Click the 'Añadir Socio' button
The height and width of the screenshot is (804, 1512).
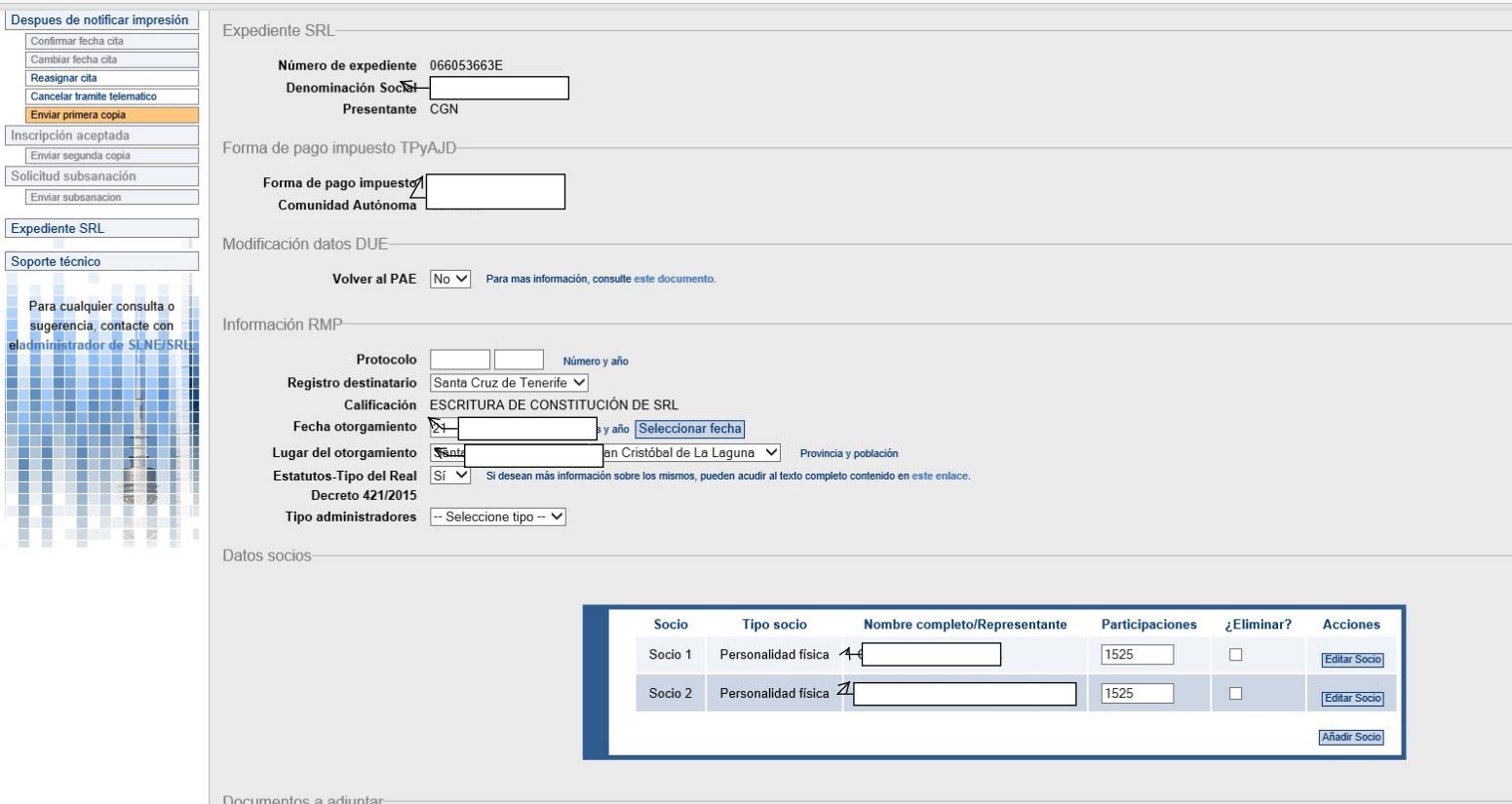1351,737
